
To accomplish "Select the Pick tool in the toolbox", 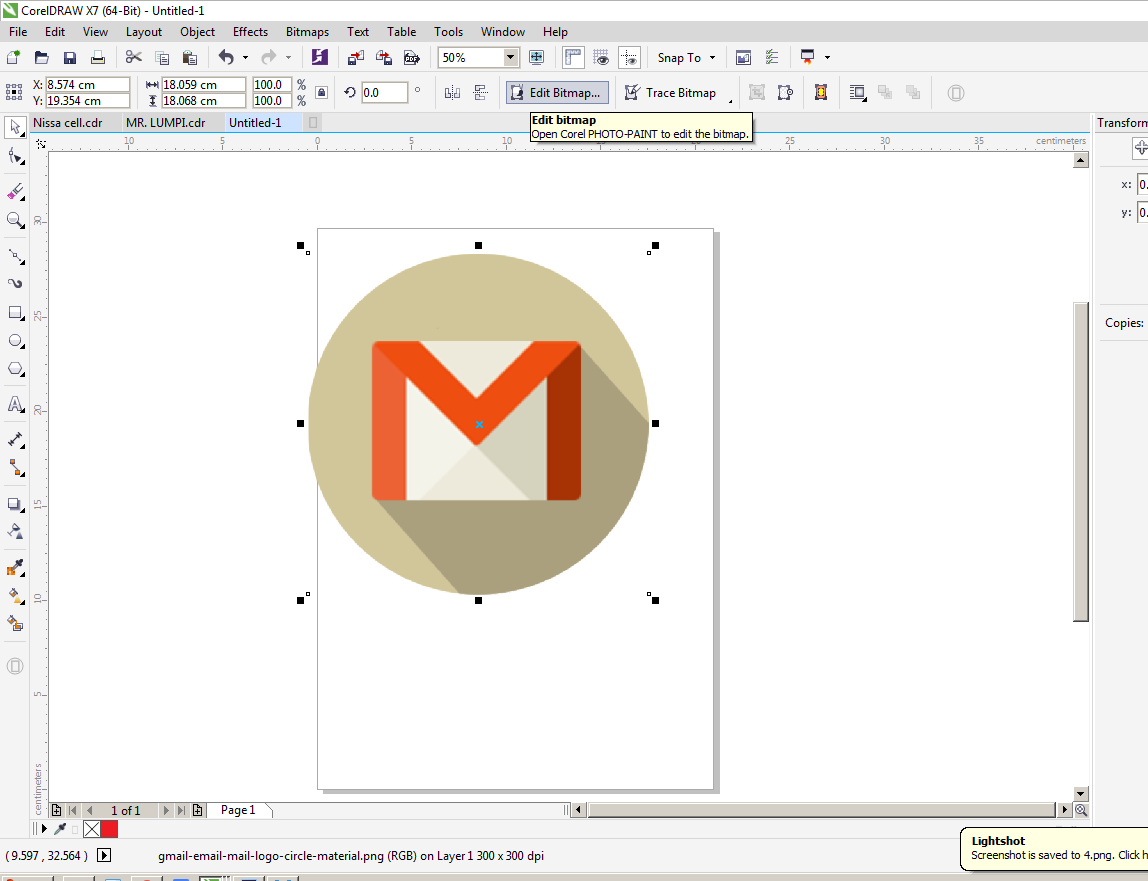I will (15, 127).
